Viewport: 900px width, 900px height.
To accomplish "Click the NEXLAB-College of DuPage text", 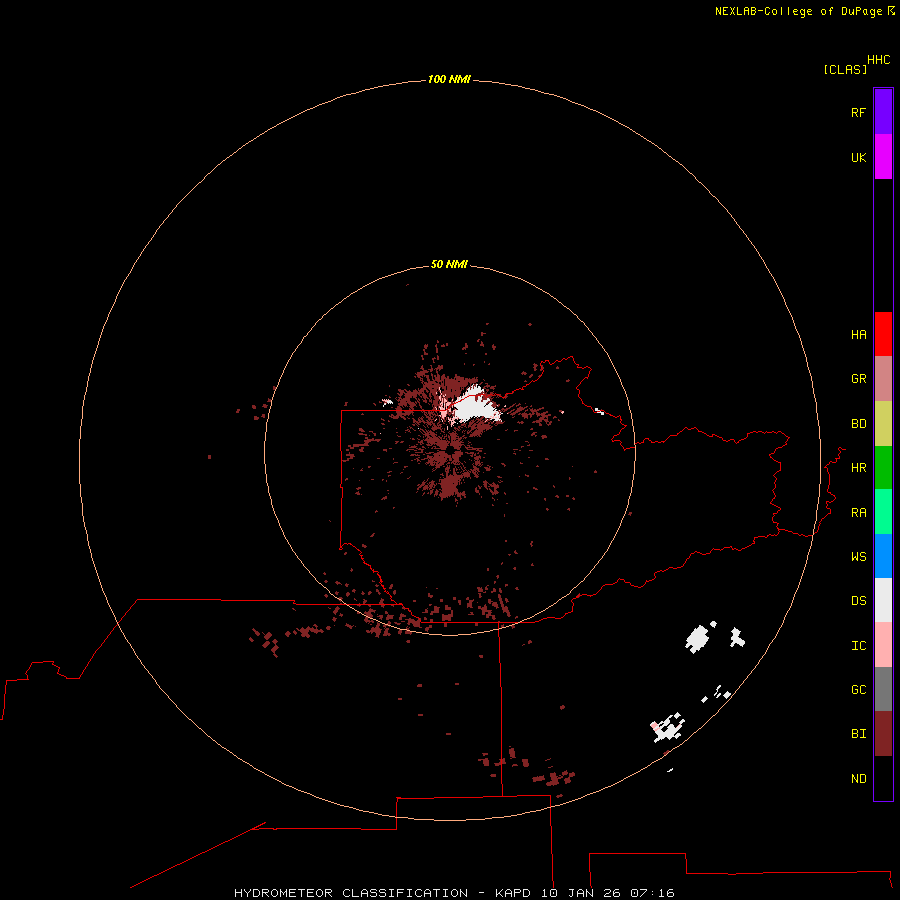I will click(798, 11).
